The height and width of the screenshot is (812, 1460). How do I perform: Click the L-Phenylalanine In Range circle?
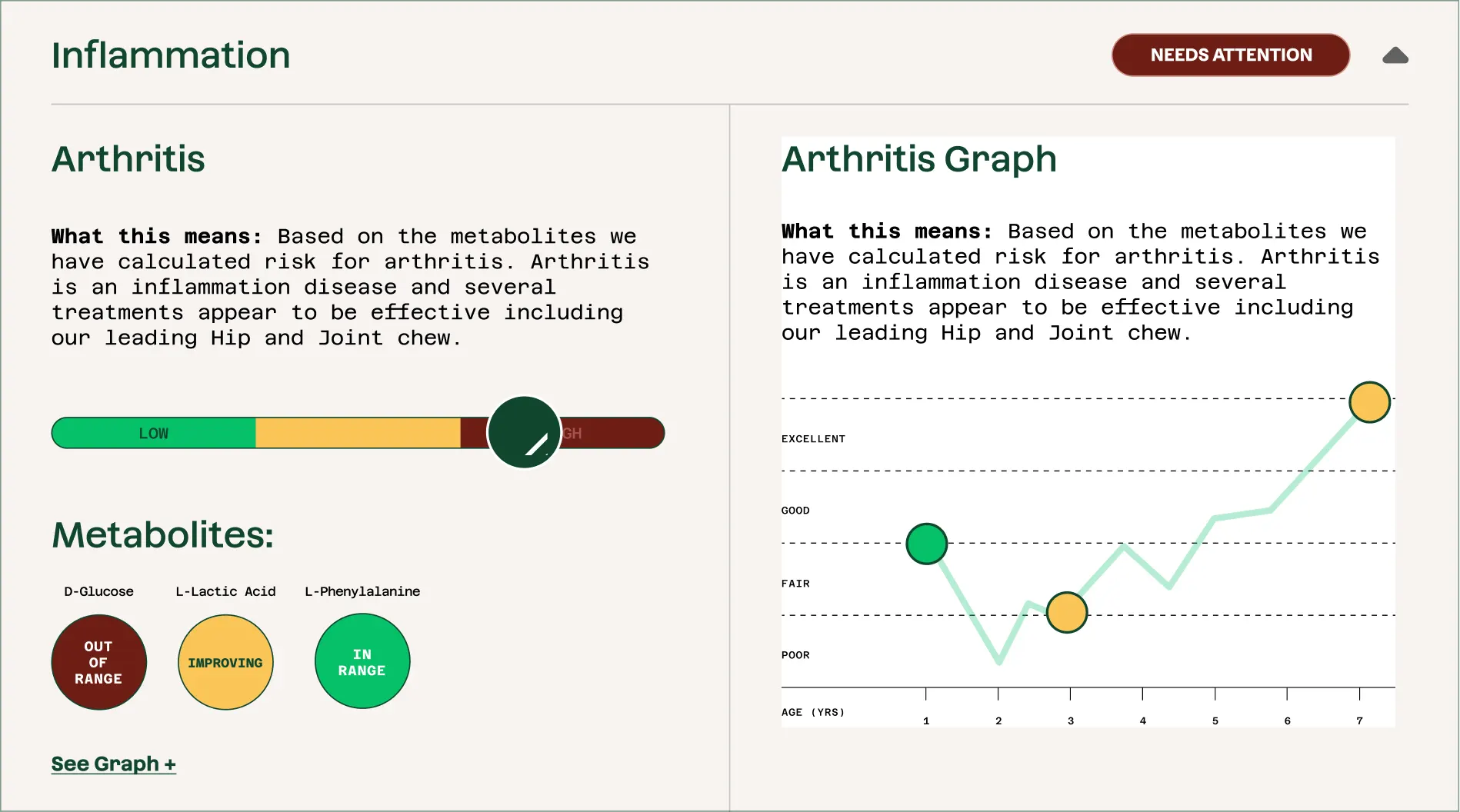[362, 661]
